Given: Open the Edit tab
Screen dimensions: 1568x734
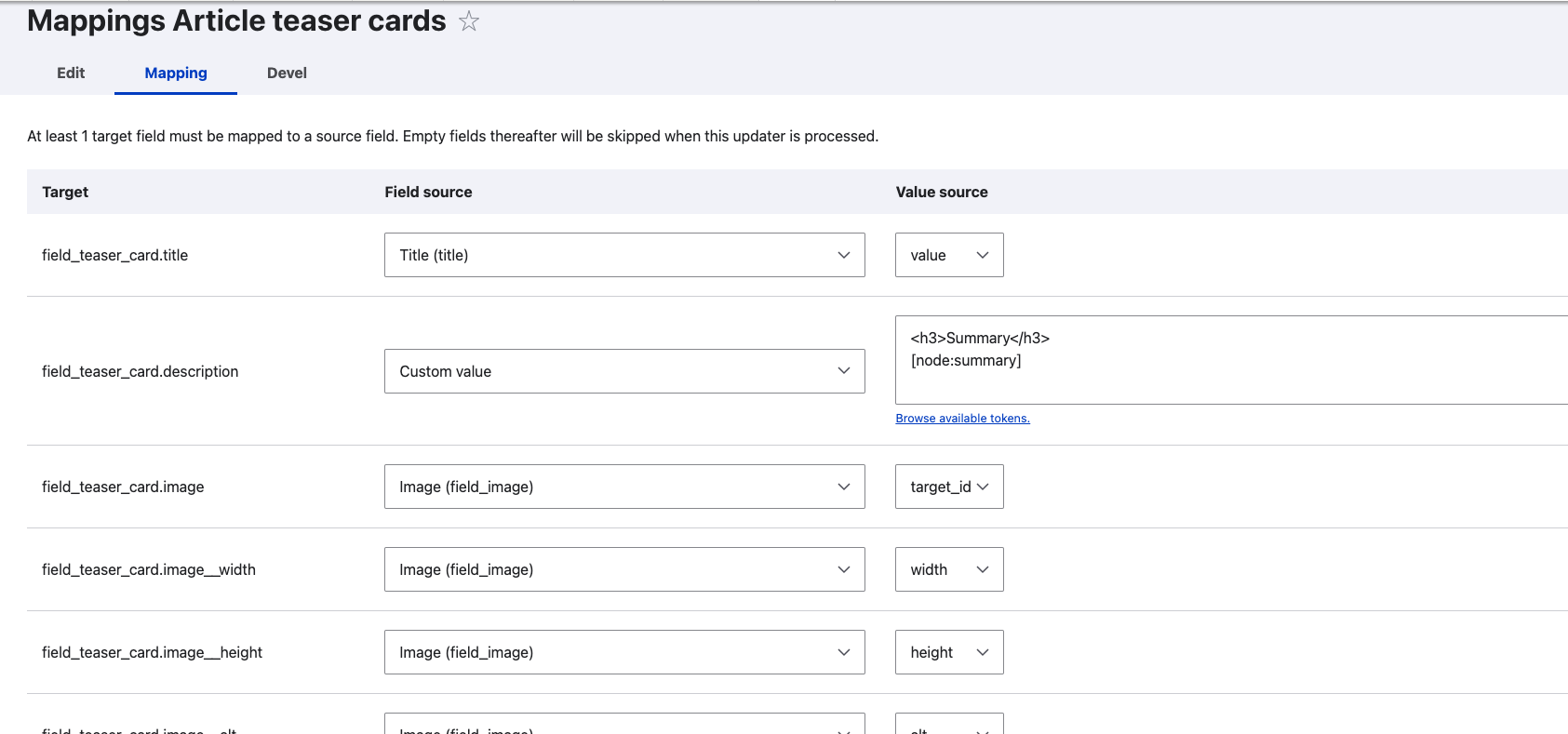Looking at the screenshot, I should tap(71, 73).
